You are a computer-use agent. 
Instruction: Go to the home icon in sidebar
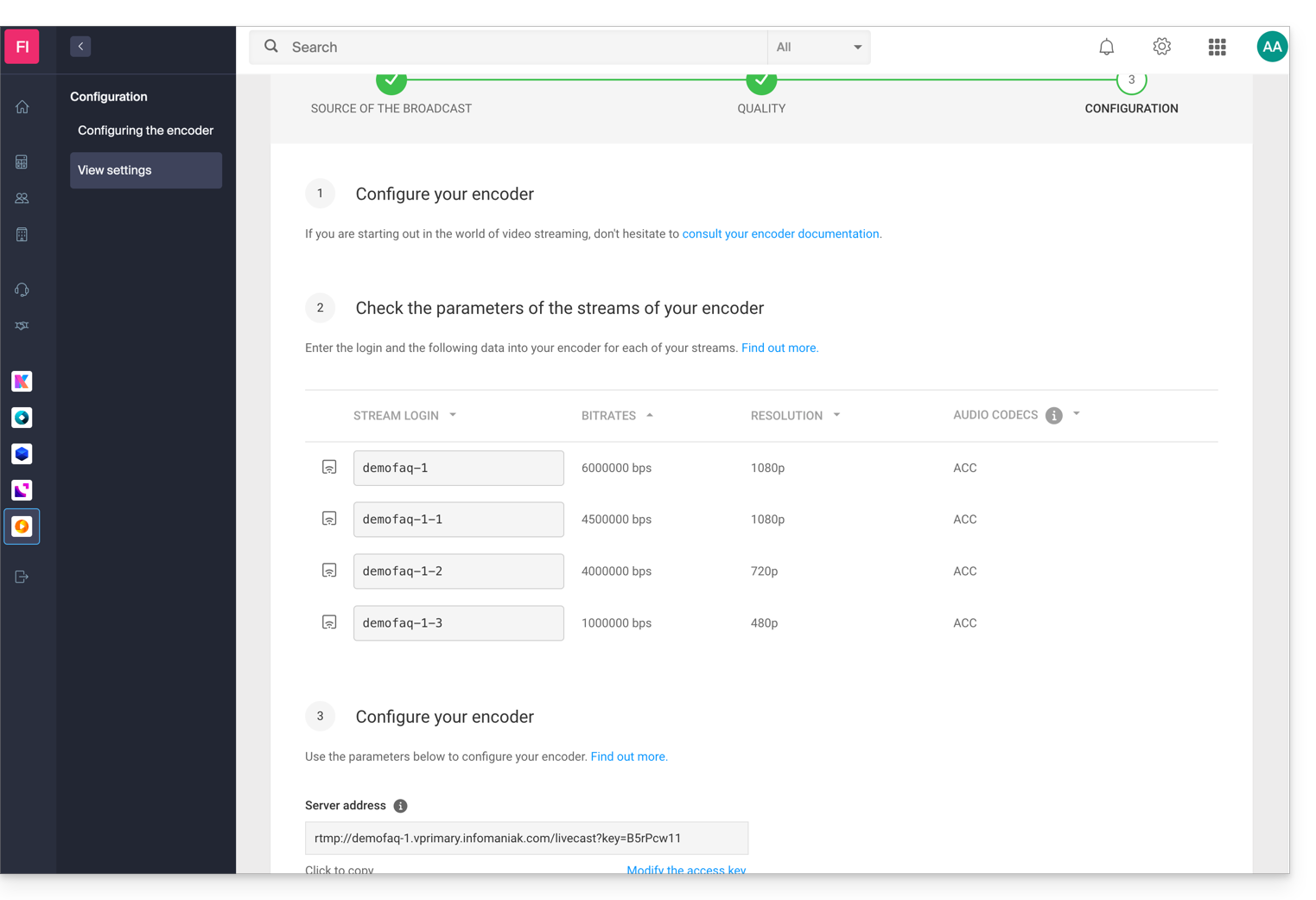click(22, 107)
